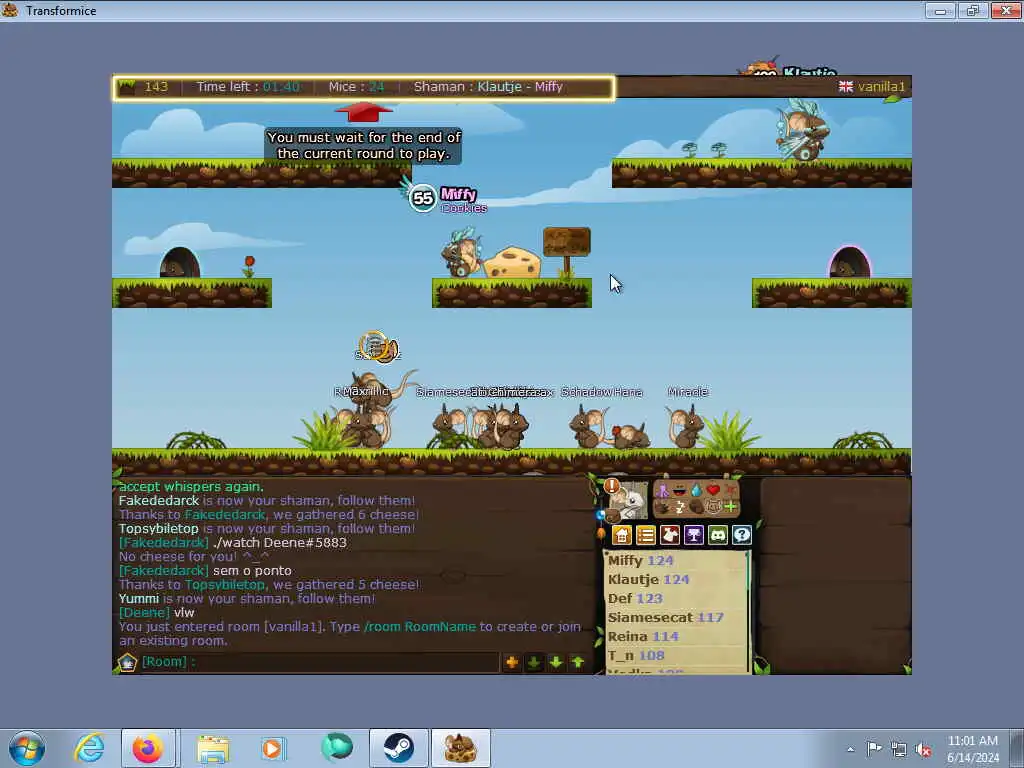Screen dimensions: 1024x768
Task: Click the mouse hole on left platform
Action: (180, 263)
